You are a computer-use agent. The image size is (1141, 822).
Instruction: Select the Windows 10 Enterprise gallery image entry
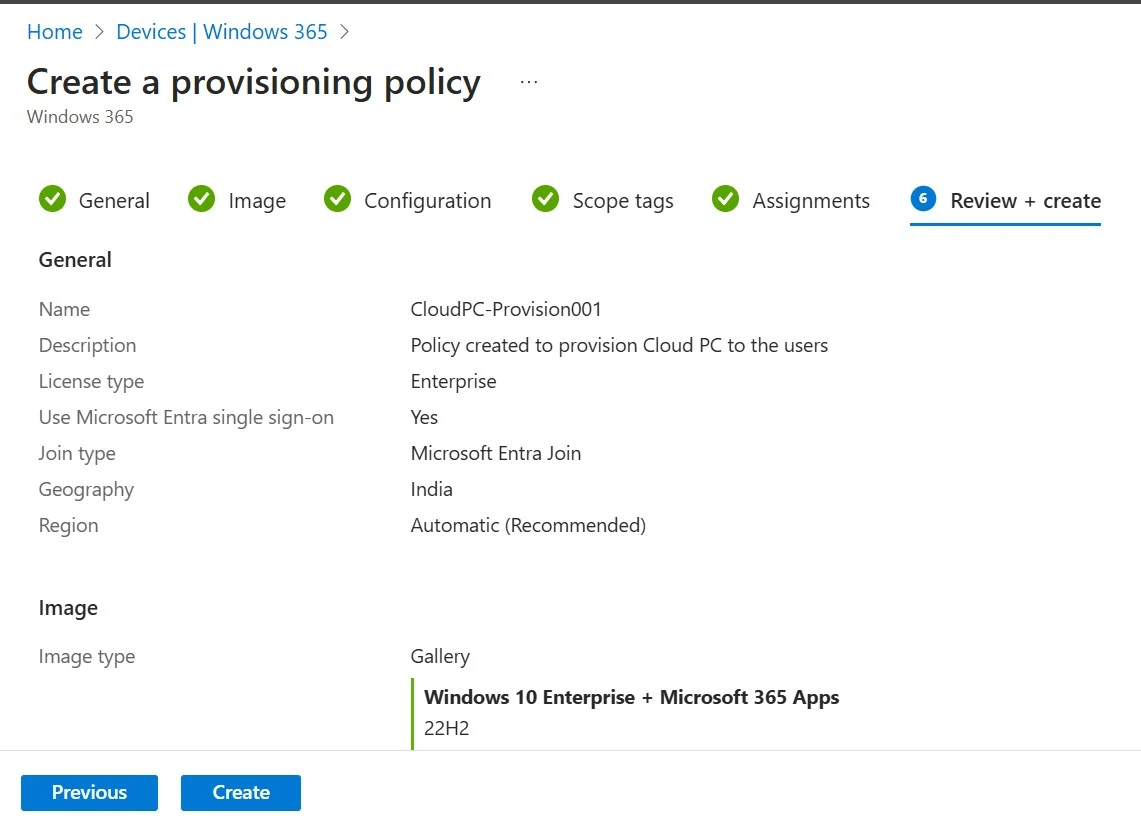click(x=631, y=698)
